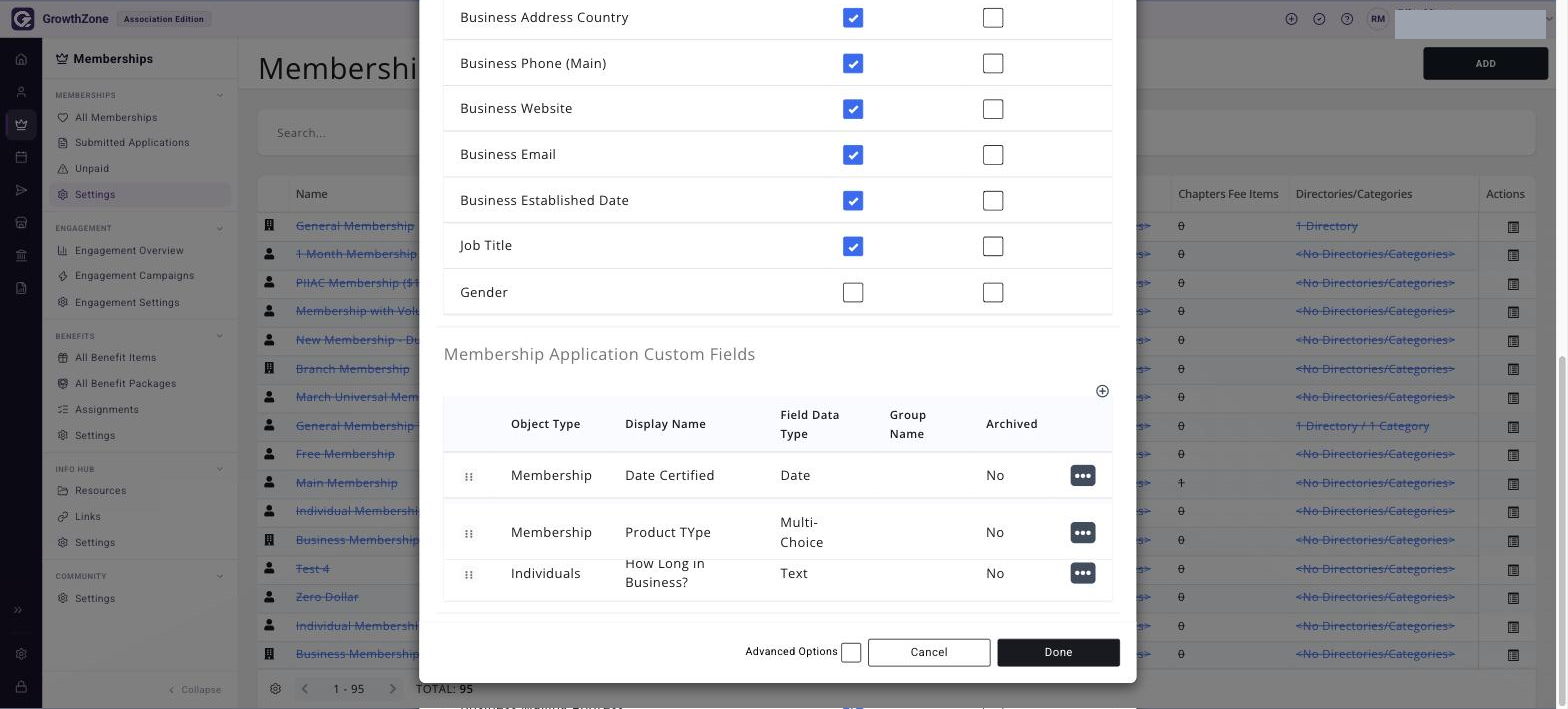
Task: Open the billing bank icon in left rail
Action: [x=21, y=255]
